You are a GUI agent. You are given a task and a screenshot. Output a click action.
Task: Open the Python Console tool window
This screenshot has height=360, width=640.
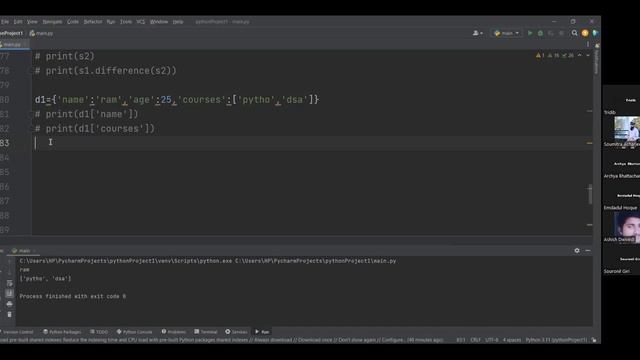(134, 332)
